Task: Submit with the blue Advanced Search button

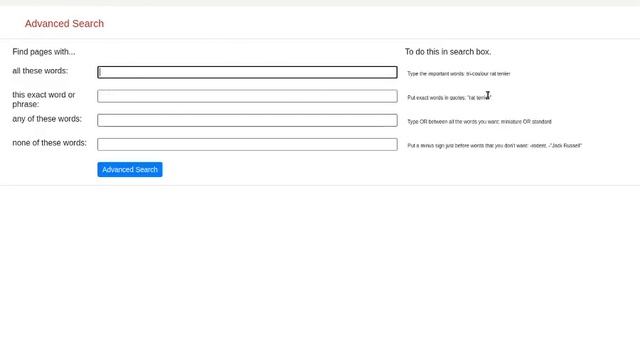Action: coord(130,169)
